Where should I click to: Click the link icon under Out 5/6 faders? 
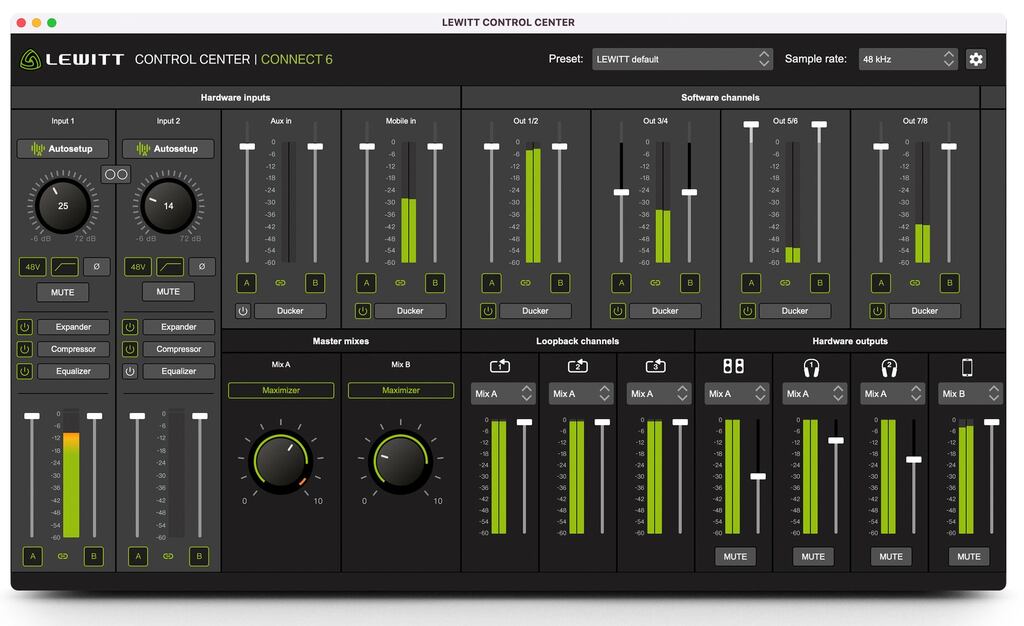785,283
